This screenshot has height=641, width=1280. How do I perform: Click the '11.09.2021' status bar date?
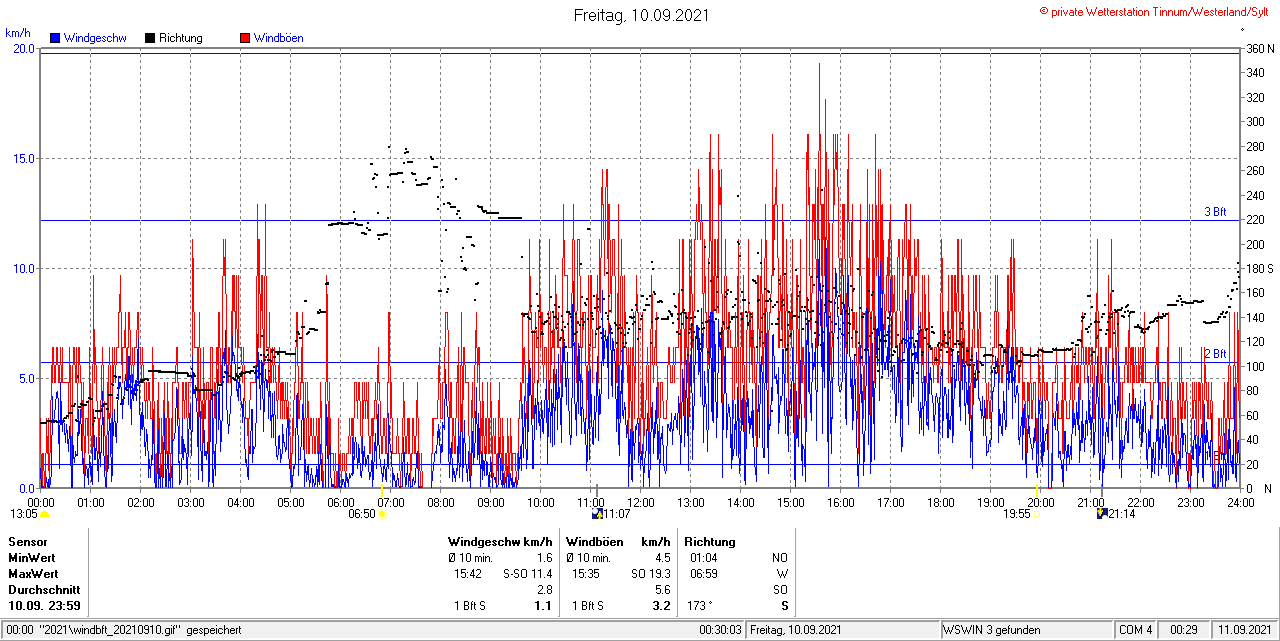point(1243,630)
